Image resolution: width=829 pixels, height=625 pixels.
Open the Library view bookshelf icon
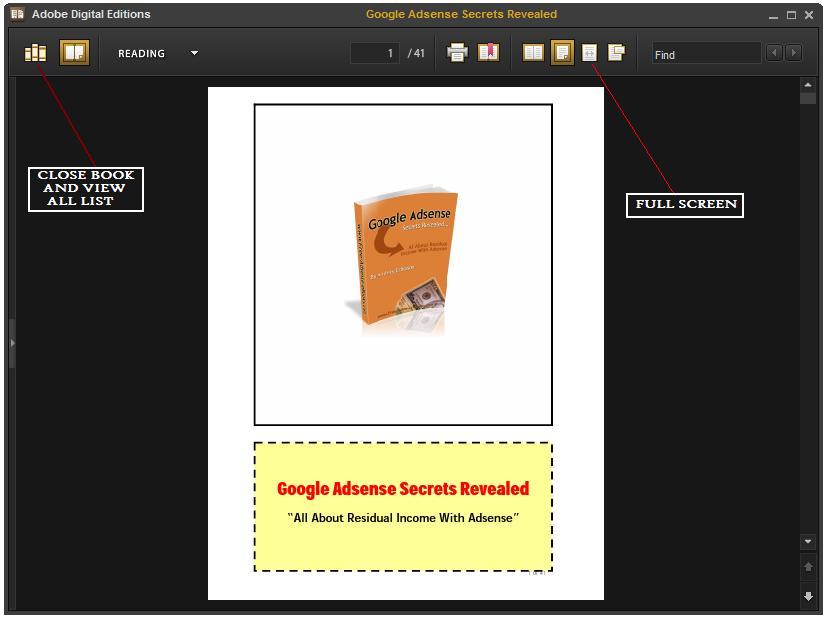point(35,53)
